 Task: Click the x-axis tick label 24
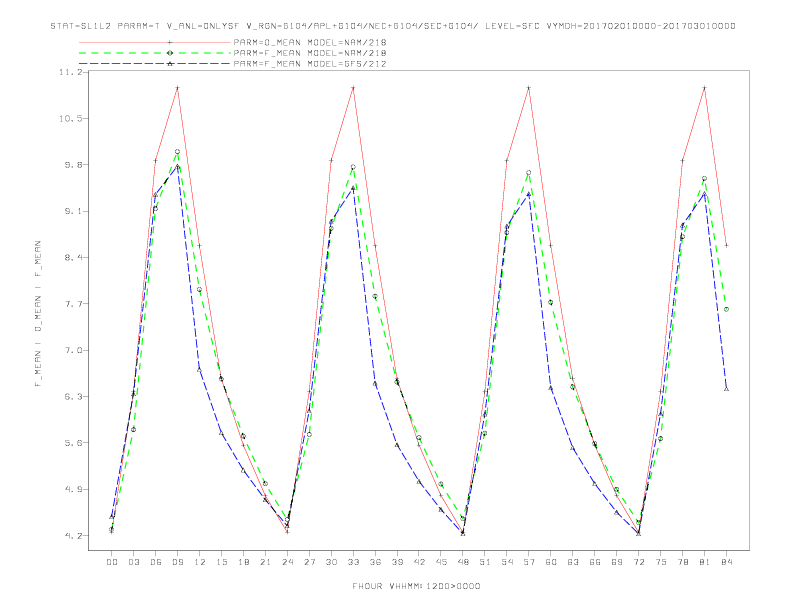click(x=287, y=562)
